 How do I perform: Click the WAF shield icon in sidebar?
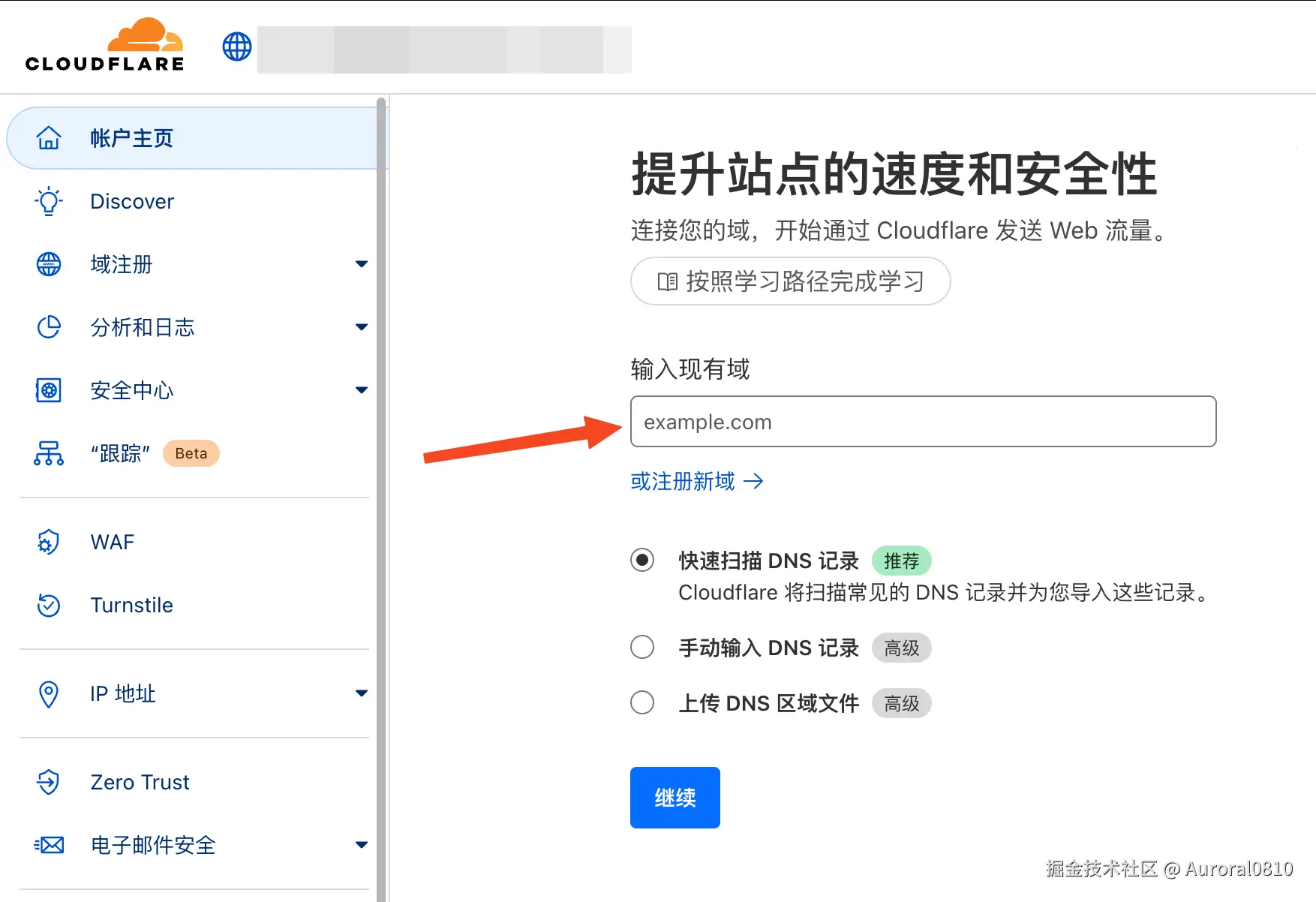[48, 542]
